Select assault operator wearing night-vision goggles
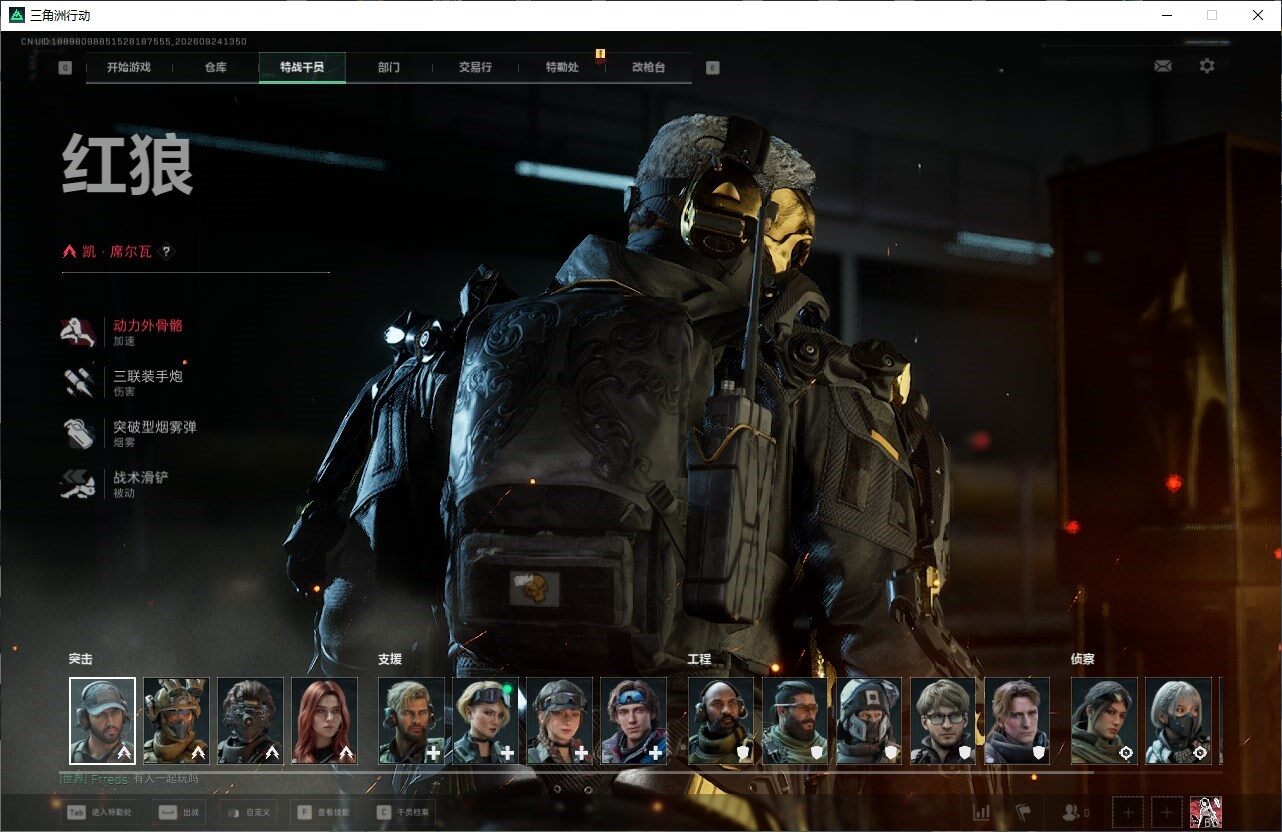Viewport: 1282px width, 832px height. pyautogui.click(x=250, y=721)
